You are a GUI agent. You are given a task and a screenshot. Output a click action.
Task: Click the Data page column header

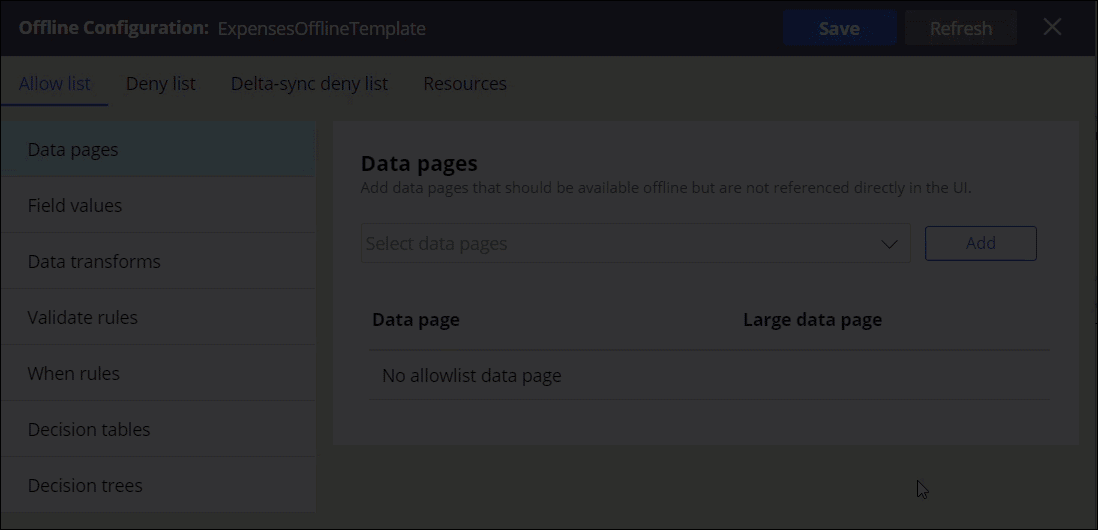(416, 320)
